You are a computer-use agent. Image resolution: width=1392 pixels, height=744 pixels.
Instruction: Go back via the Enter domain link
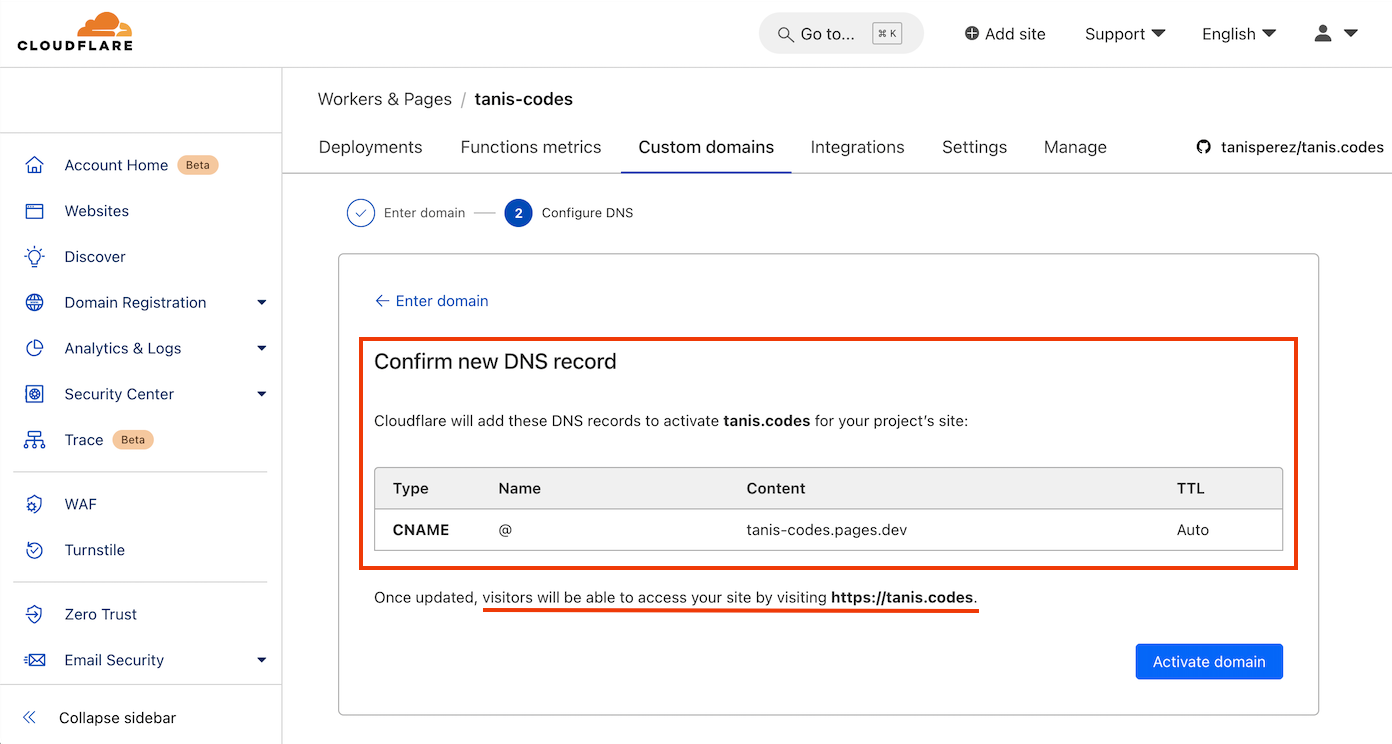[431, 300]
